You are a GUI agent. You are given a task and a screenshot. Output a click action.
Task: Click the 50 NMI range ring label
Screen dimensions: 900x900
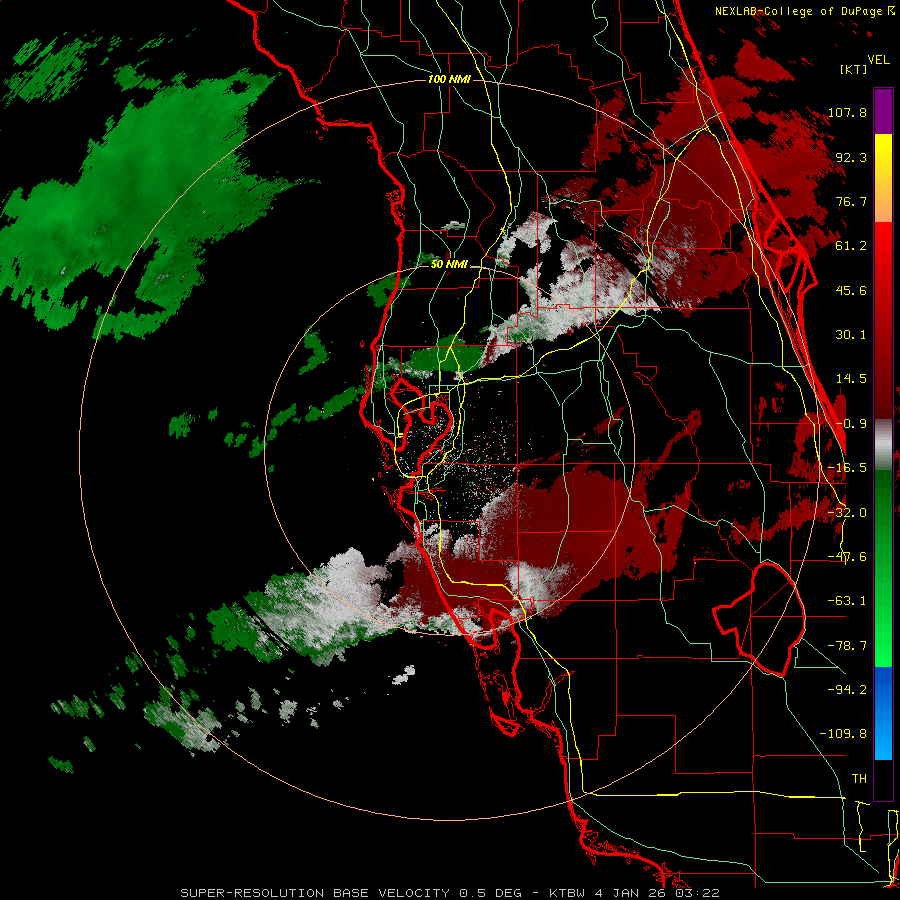[x=449, y=264]
